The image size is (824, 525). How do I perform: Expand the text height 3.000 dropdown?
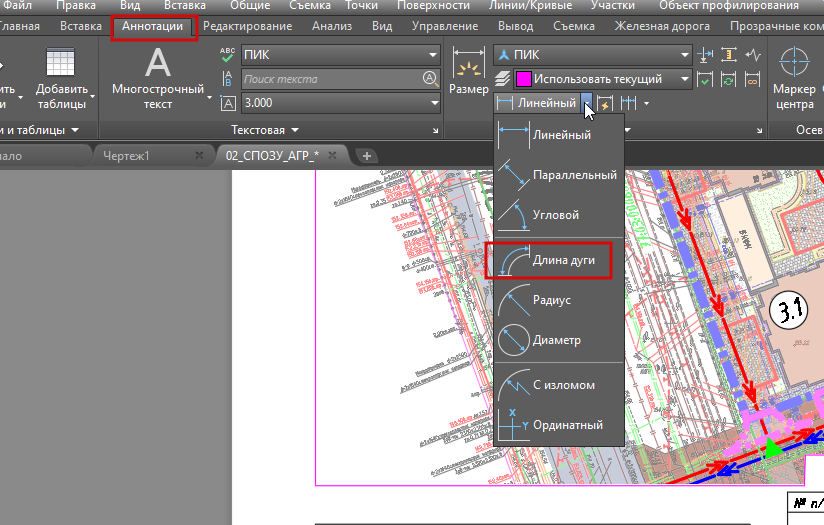[x=341, y=103]
